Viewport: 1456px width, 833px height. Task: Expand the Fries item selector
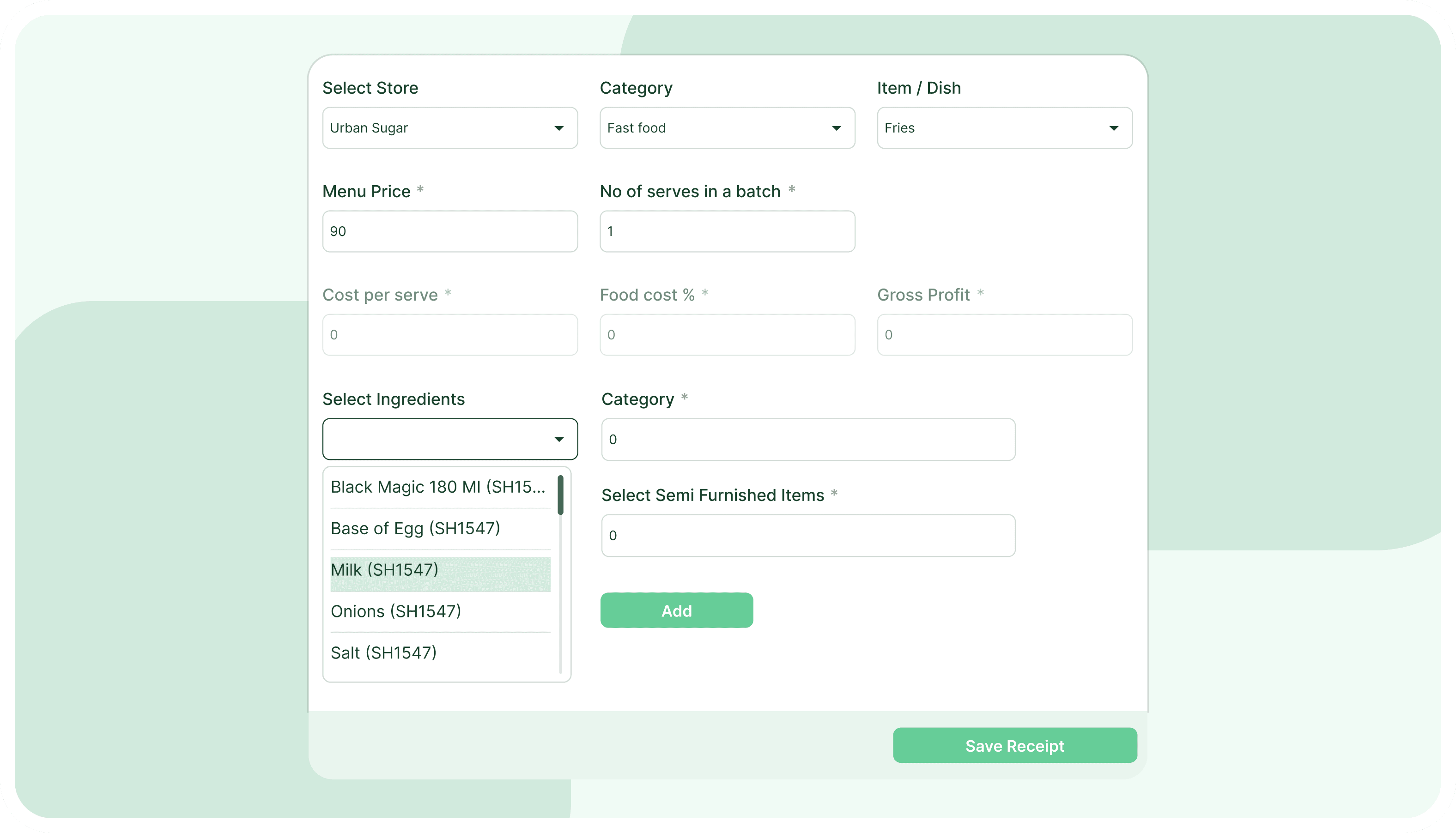tap(1004, 128)
